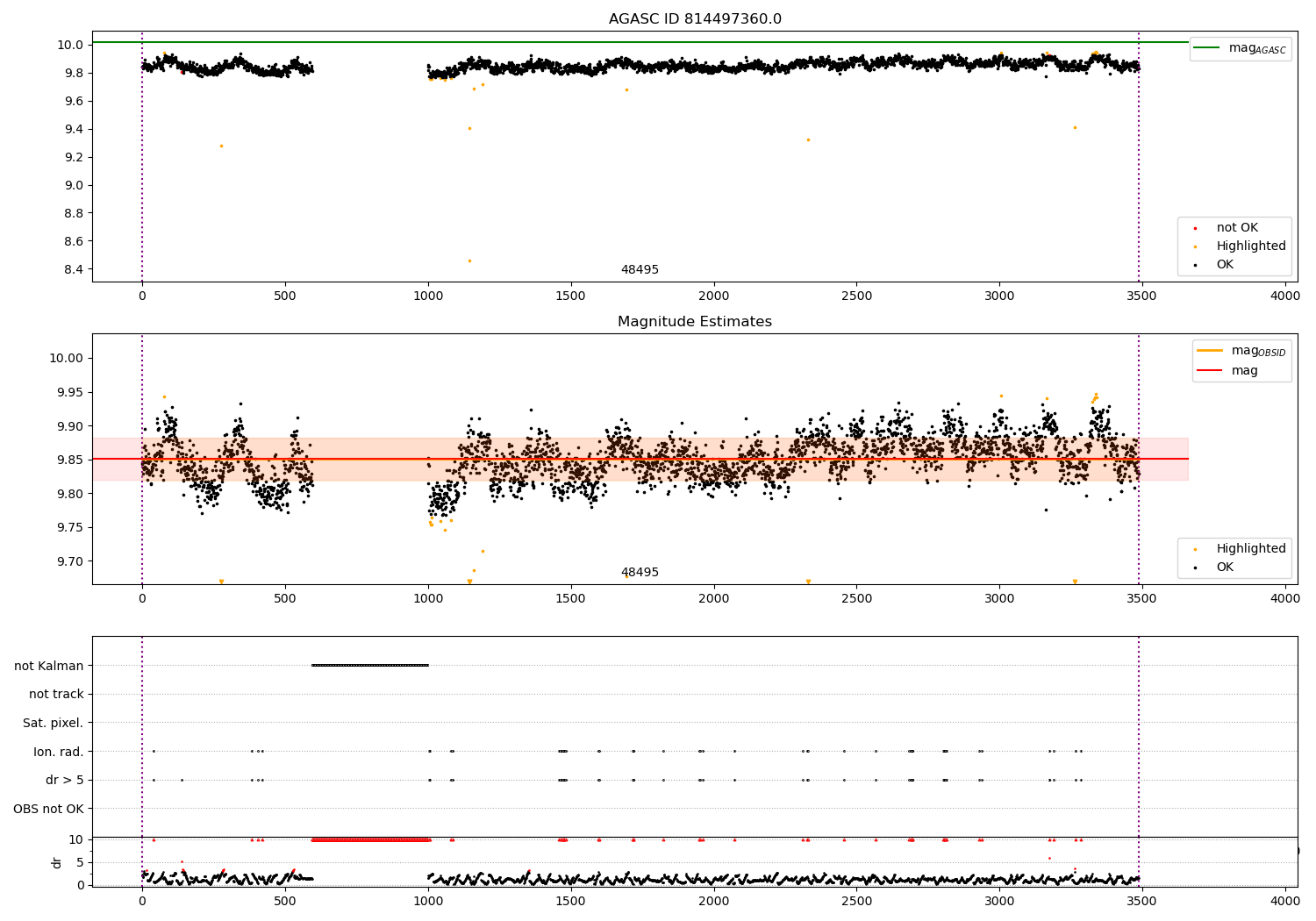Click the '2500' x-axis tick in bottom plot

tap(857, 901)
